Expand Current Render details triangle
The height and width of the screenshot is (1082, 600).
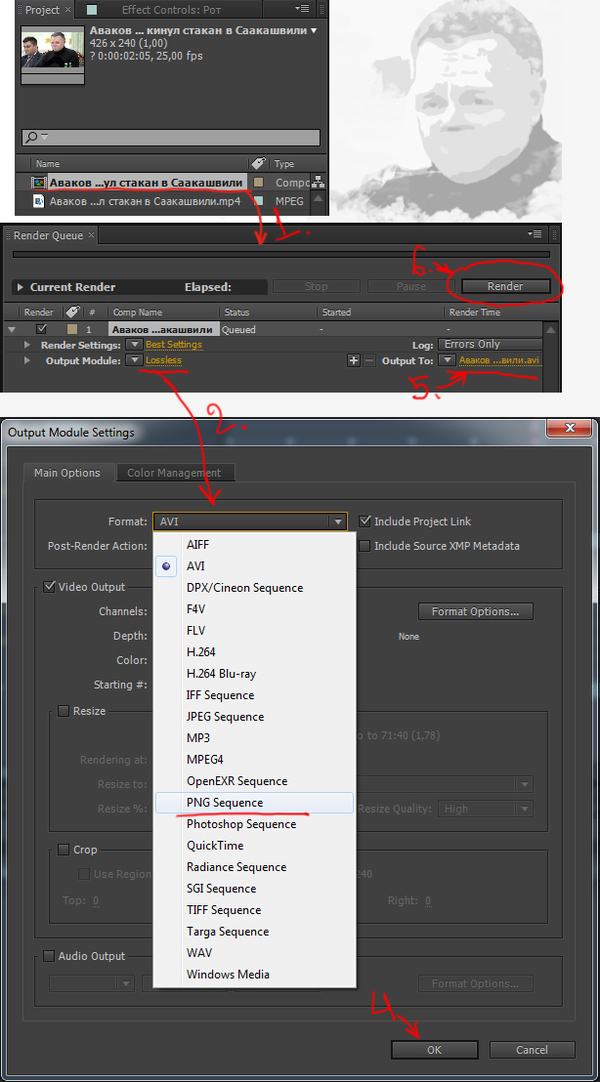point(21,287)
